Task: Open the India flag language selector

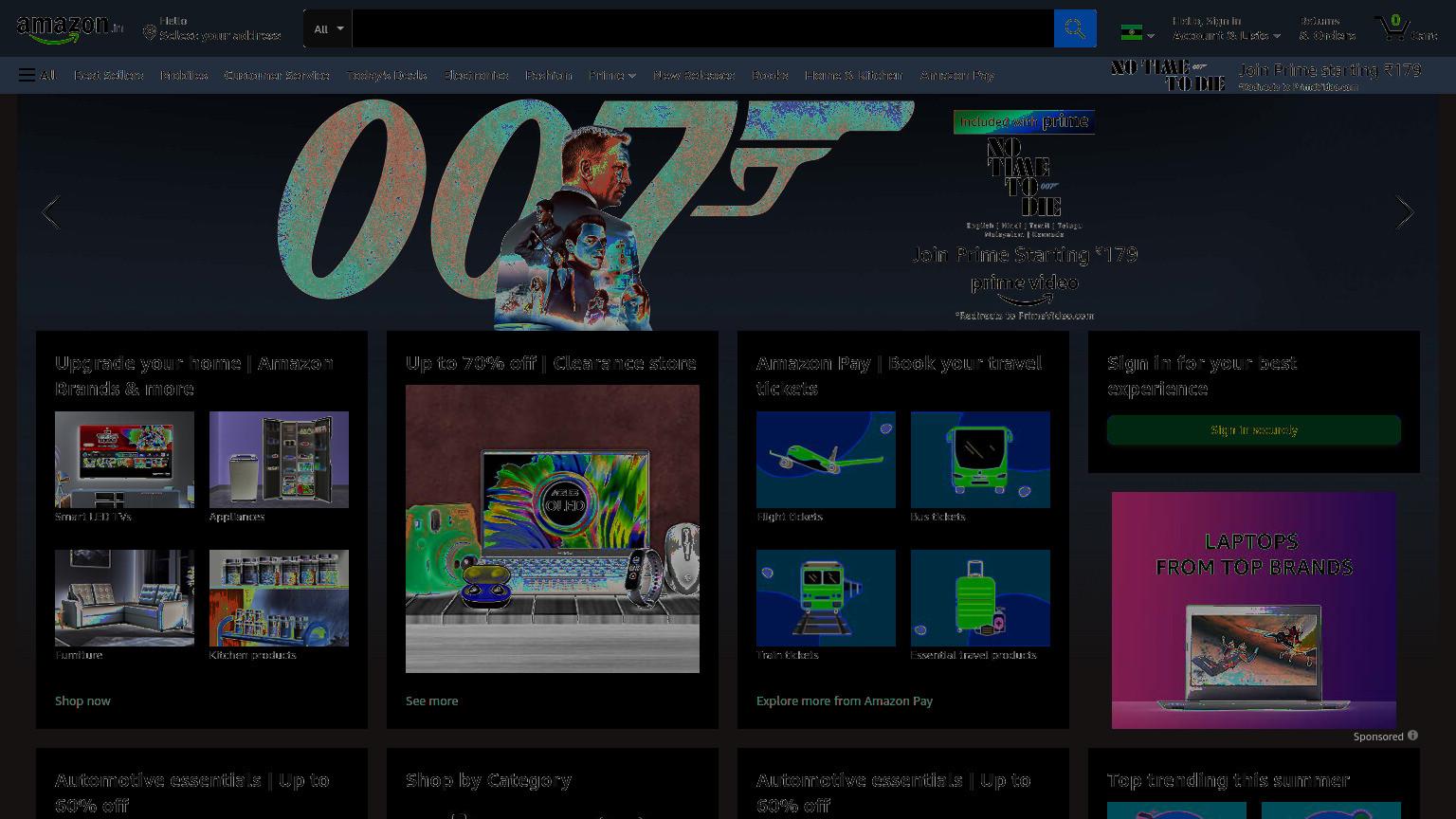Action: 1137,32
